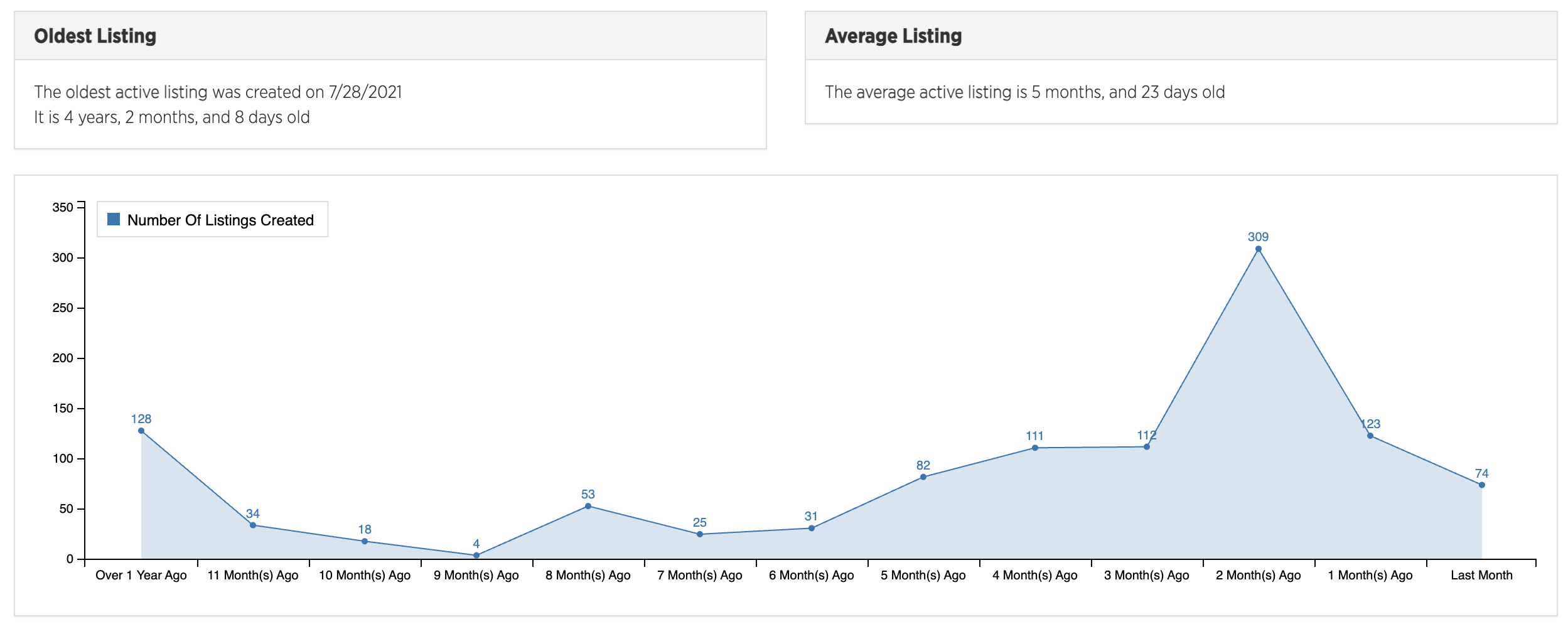Screen dimensions: 1568x629
Task: Click the data point labeled 111
Action: (1034, 448)
